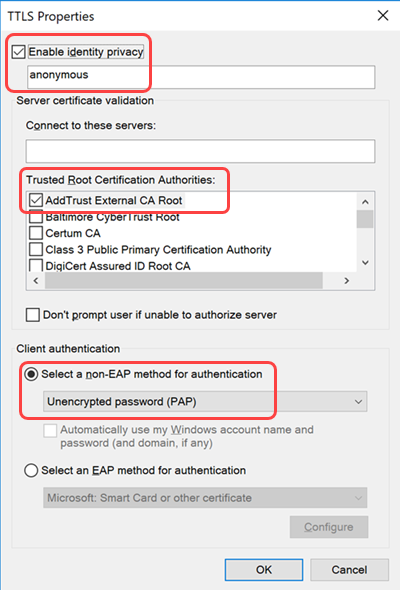Check the Certum CA certificate
The height and width of the screenshot is (590, 400).
(36, 233)
